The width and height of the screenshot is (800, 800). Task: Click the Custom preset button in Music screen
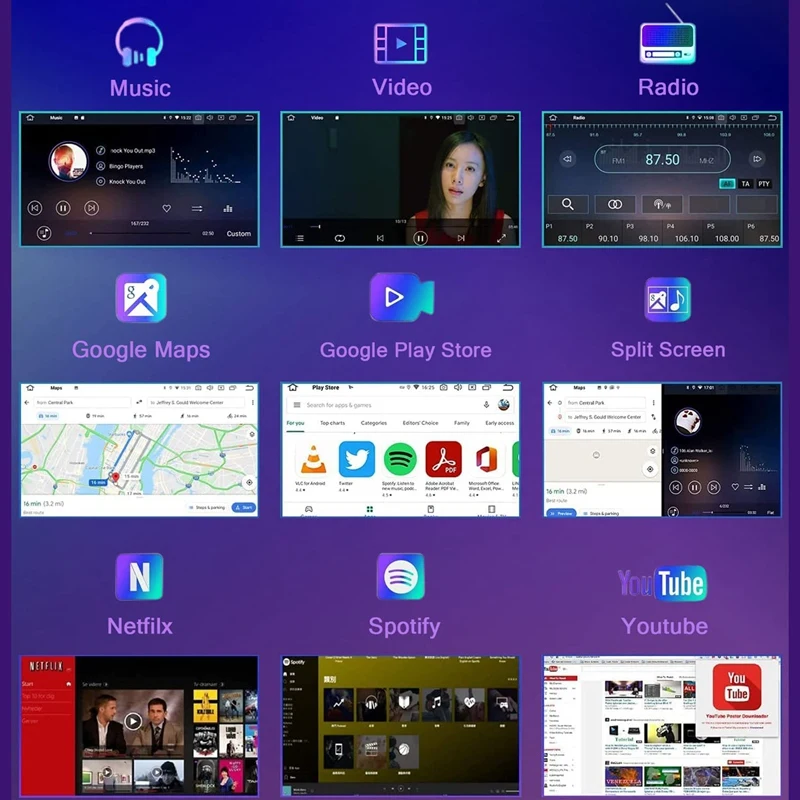coord(238,234)
